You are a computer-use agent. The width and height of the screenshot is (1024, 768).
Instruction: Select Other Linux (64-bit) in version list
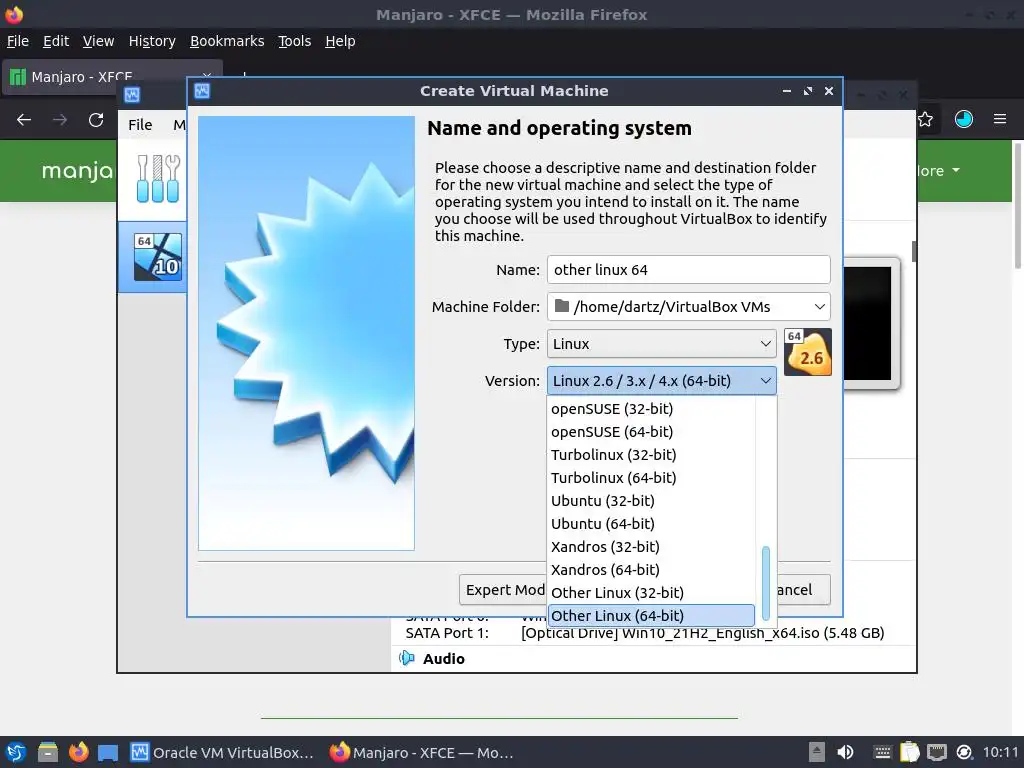[x=651, y=616]
